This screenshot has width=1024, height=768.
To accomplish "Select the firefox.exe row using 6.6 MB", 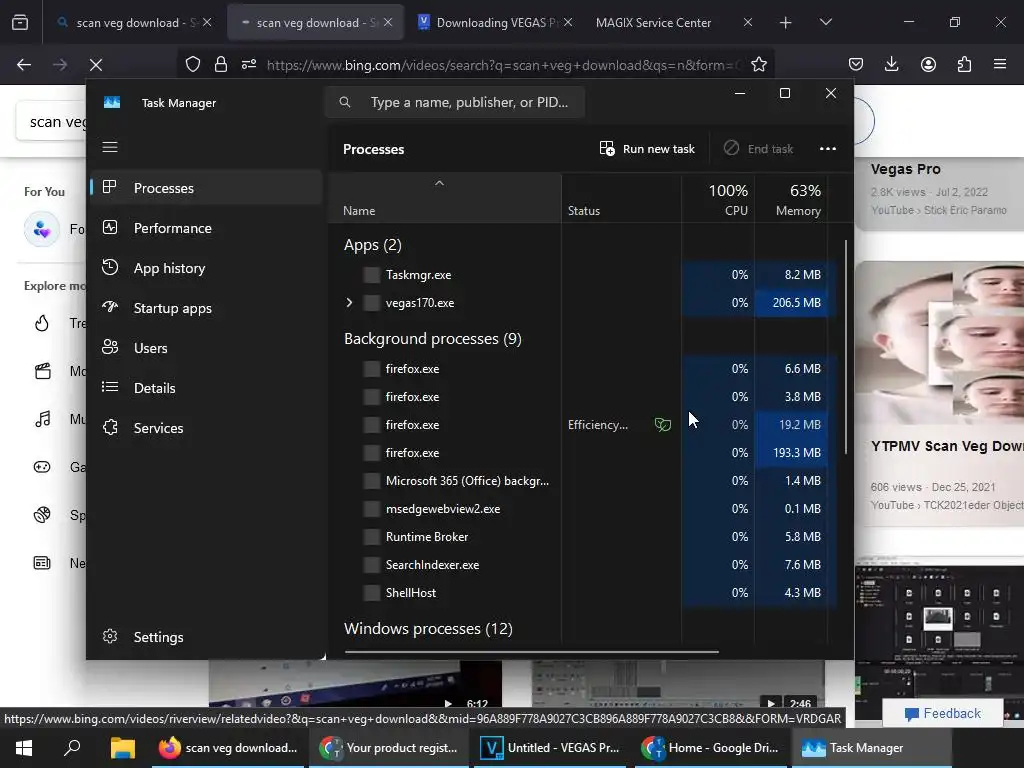I will (583, 369).
